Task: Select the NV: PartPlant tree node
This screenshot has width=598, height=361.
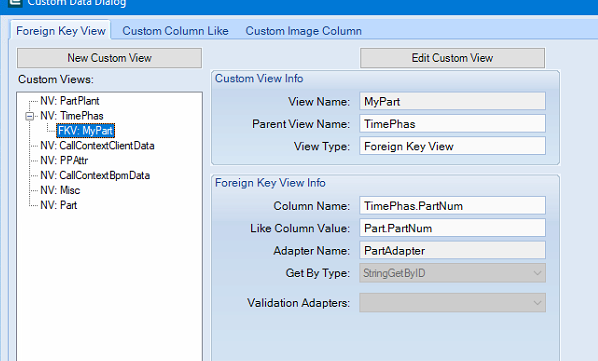Action: pos(70,101)
